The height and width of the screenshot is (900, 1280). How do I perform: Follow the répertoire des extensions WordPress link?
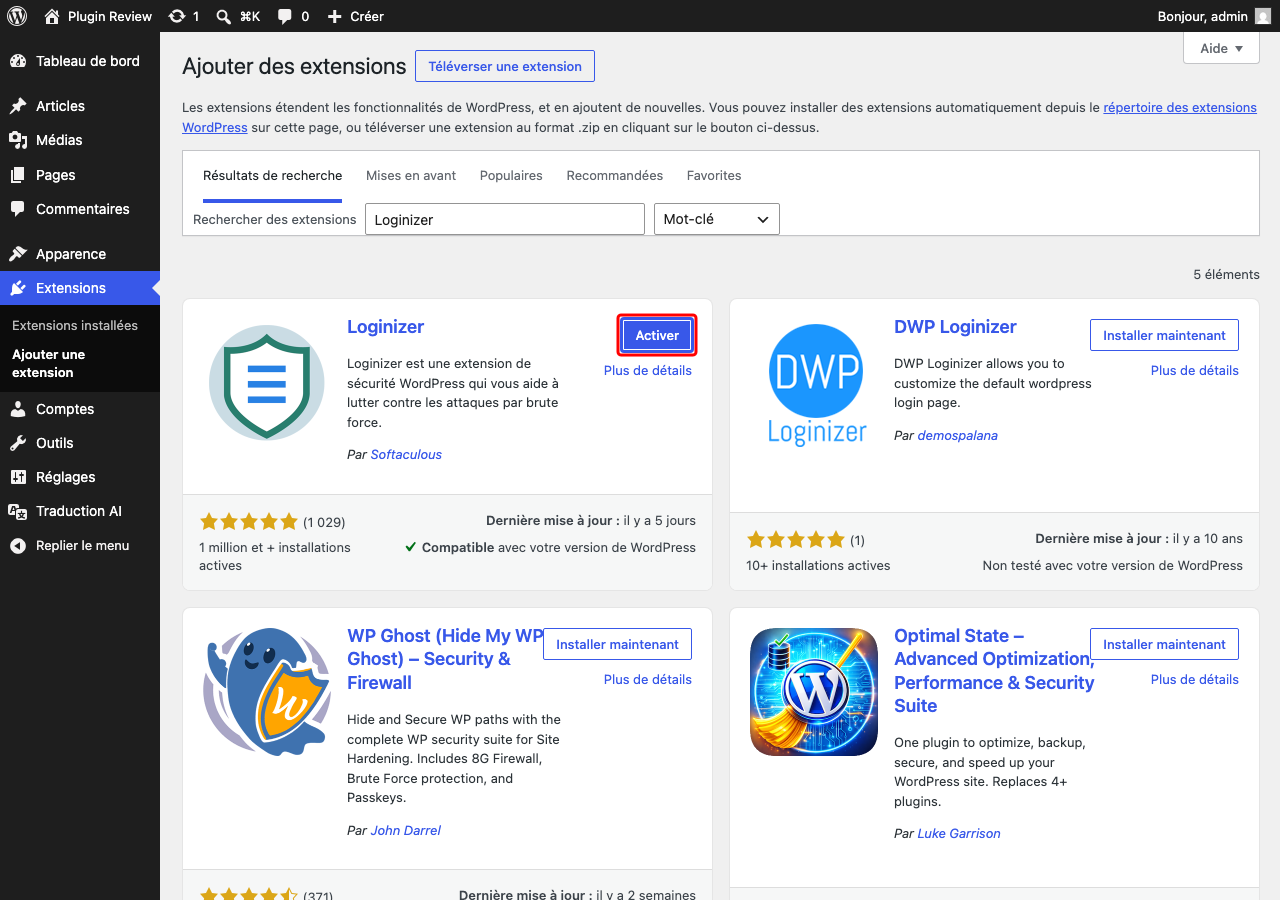pos(1180,107)
